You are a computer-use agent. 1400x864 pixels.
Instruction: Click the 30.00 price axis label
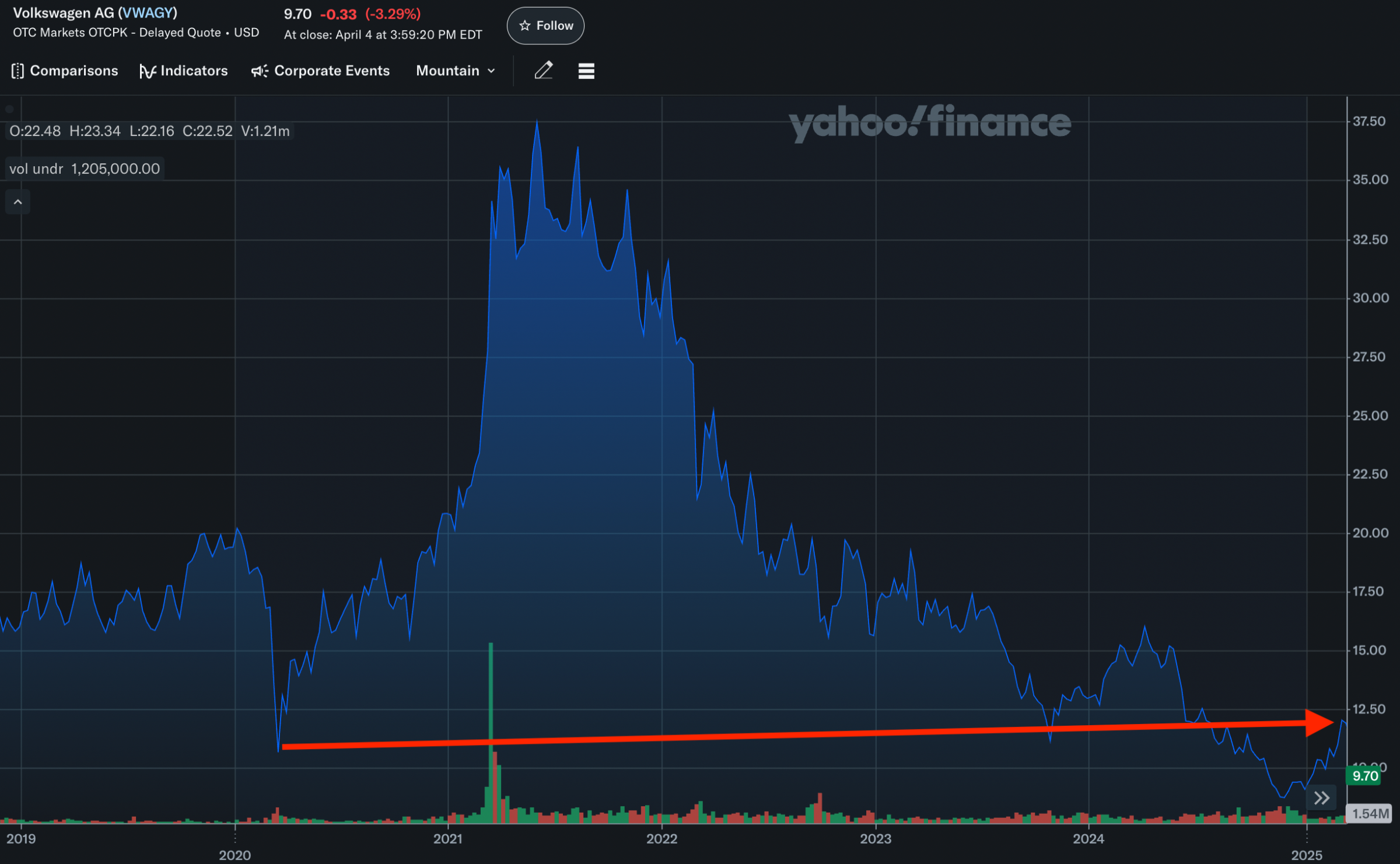pos(1370,298)
